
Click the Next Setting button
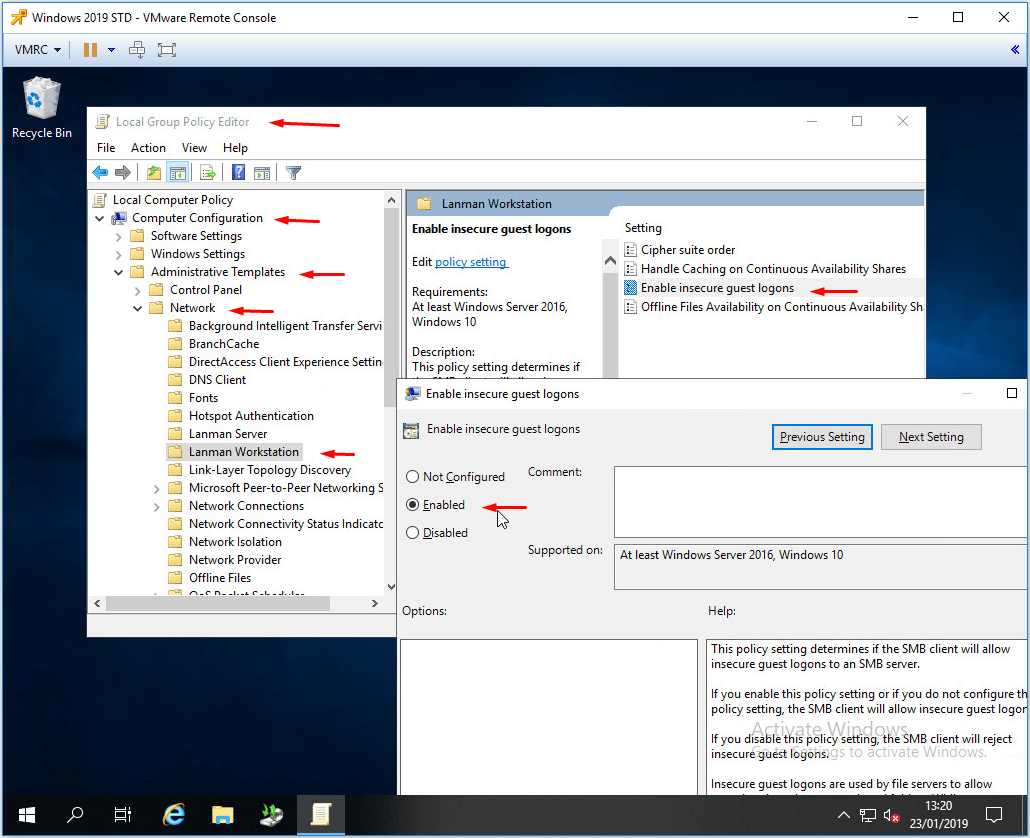pos(931,437)
